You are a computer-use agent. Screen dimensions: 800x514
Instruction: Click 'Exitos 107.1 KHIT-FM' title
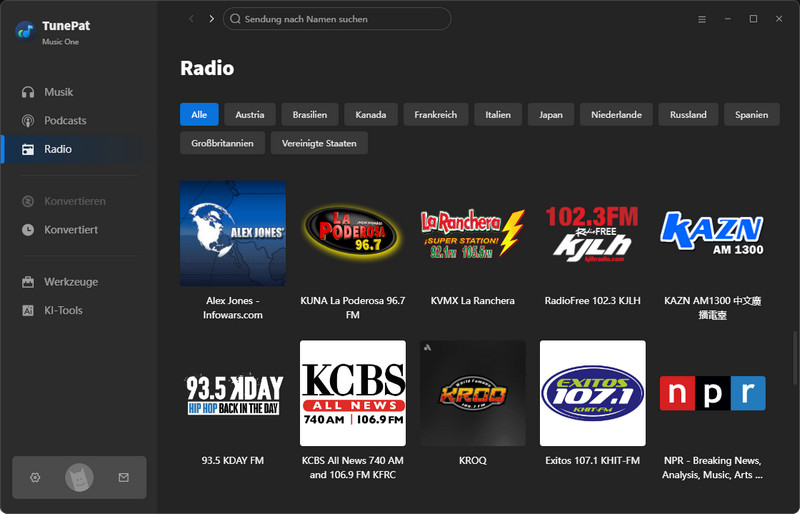click(x=592, y=460)
